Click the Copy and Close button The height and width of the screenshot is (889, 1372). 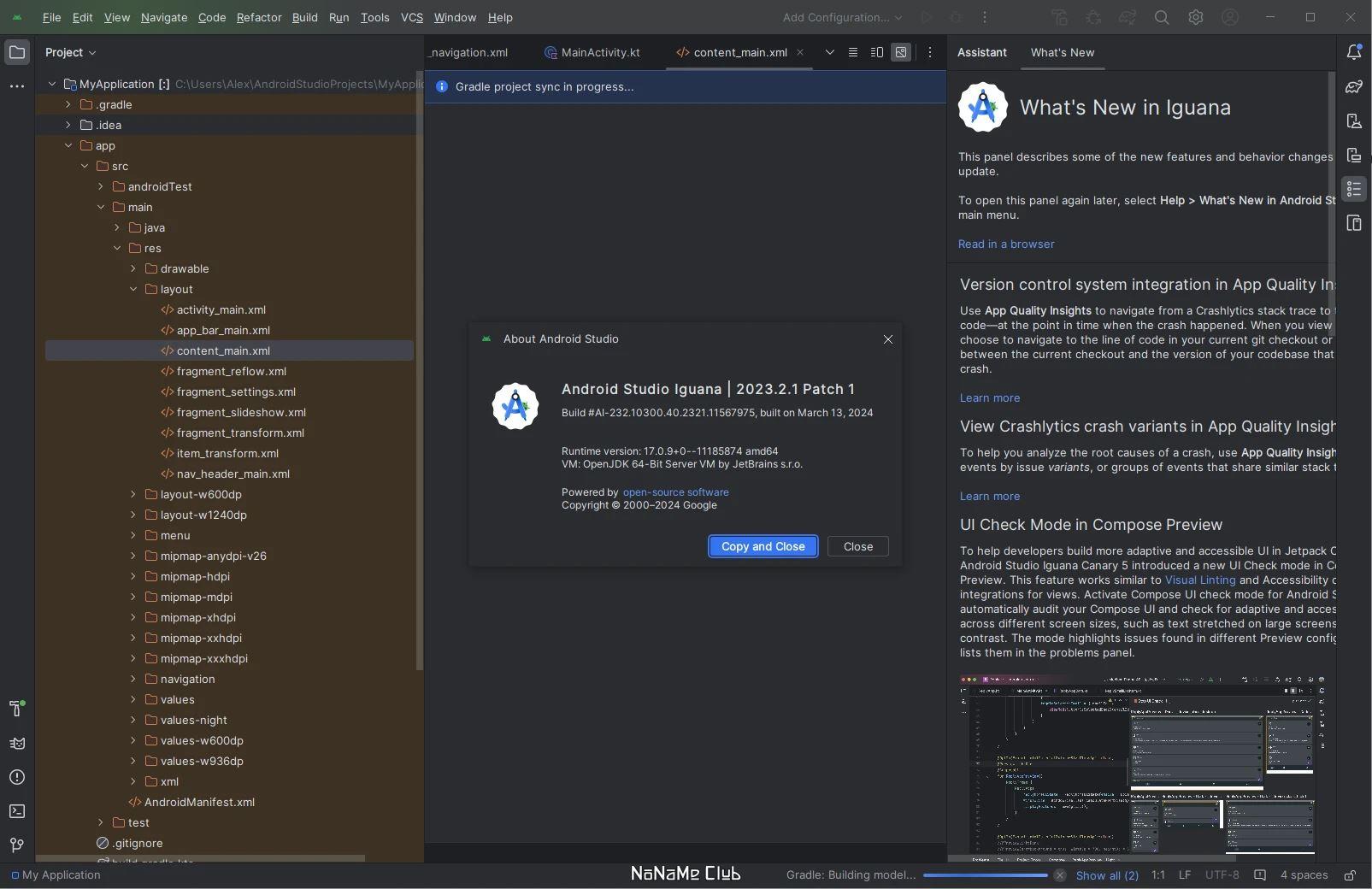[x=763, y=546]
